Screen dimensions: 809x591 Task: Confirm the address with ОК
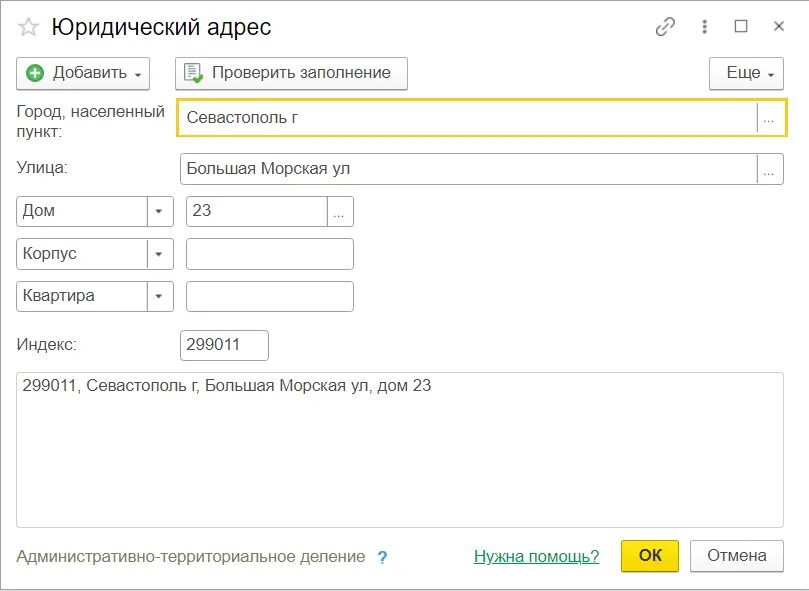tap(650, 556)
